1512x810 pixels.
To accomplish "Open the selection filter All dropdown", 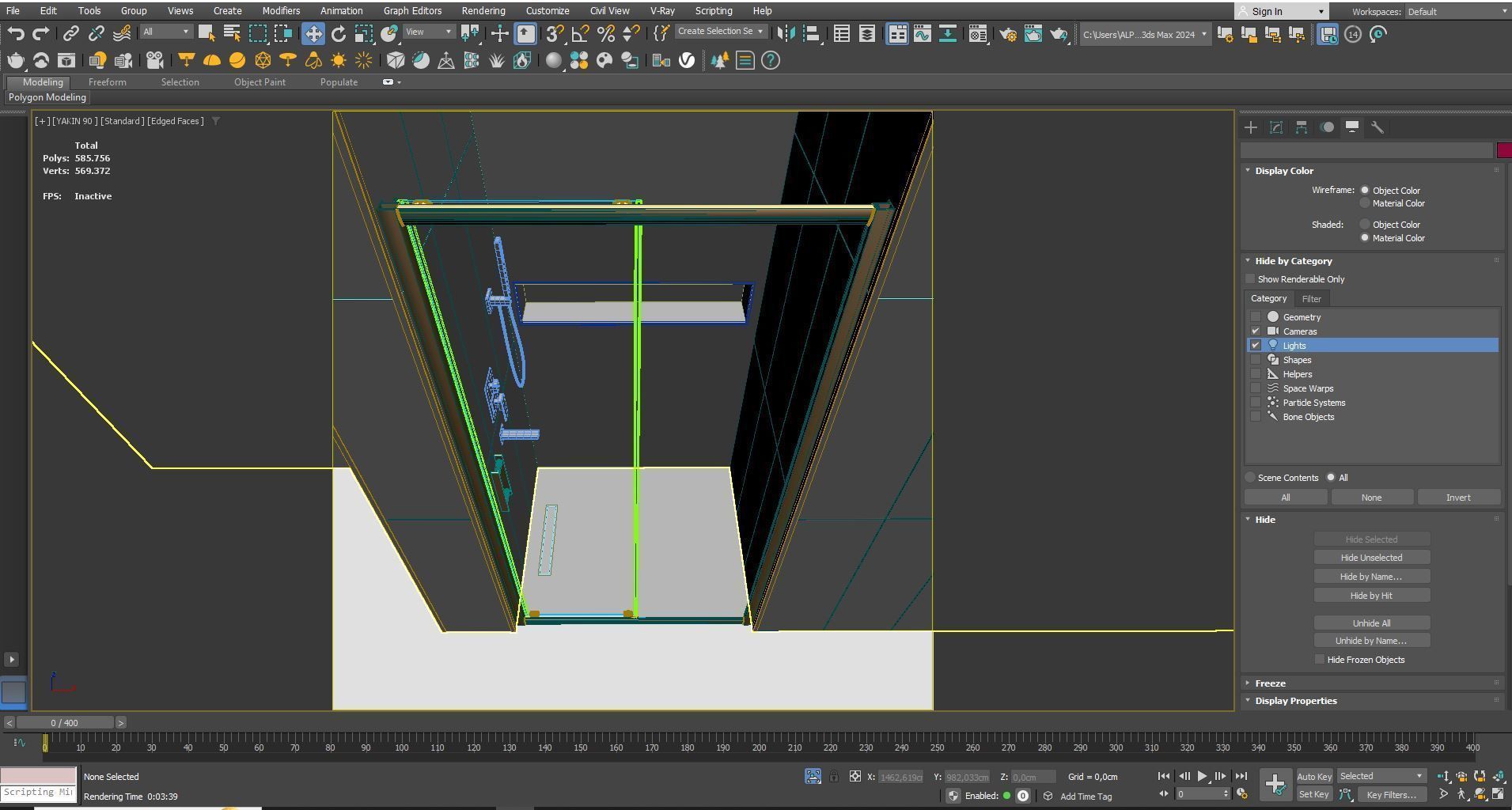I will point(166,32).
